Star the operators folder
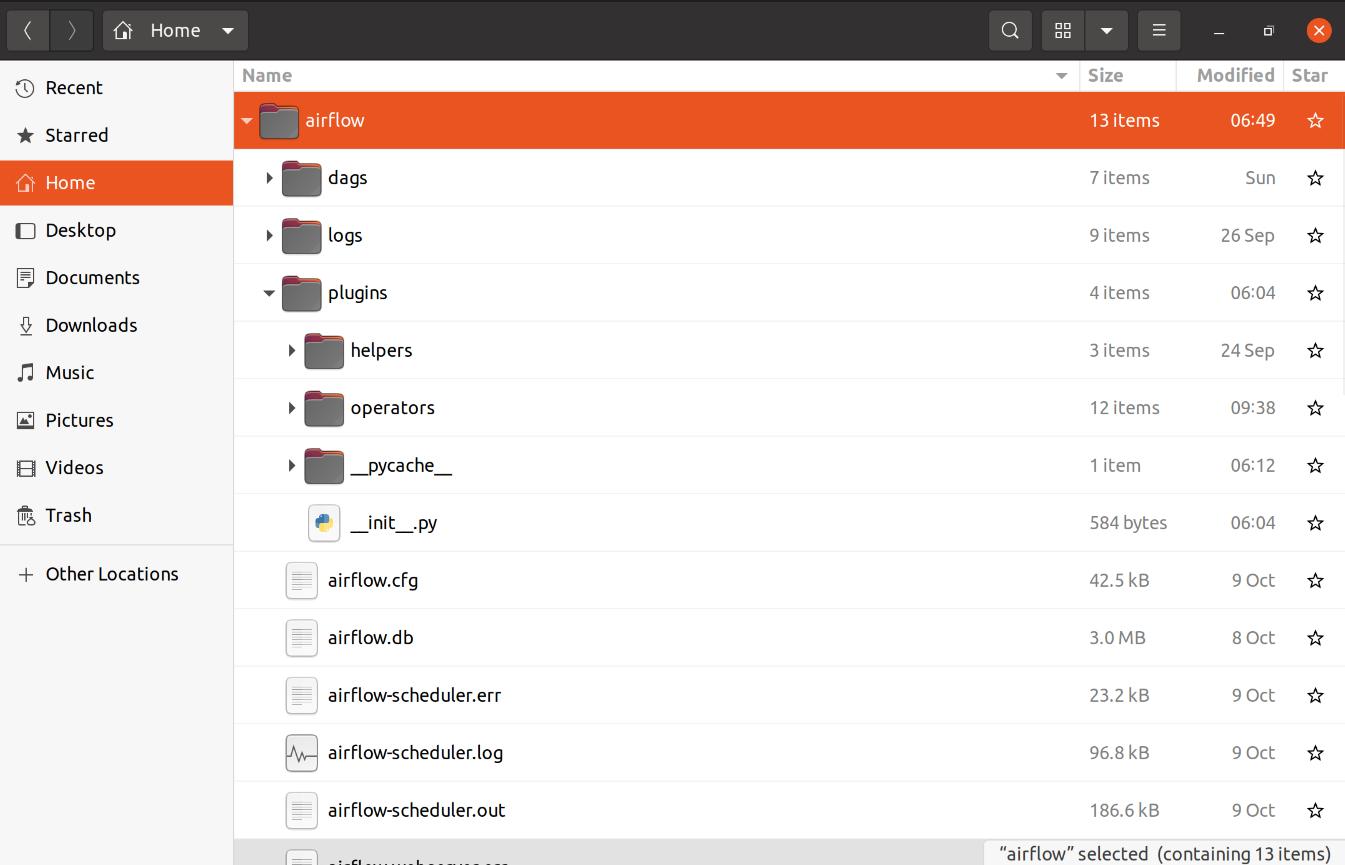Image resolution: width=1345 pixels, height=865 pixels. (x=1315, y=408)
